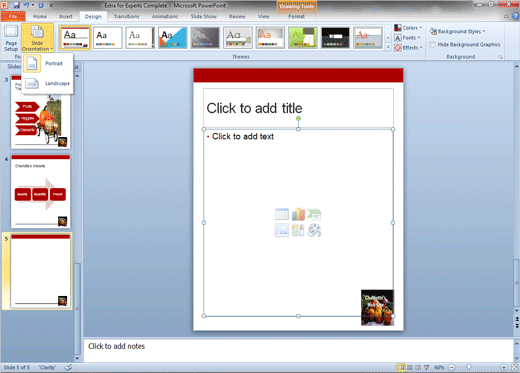Open the File menu button
The width and height of the screenshot is (520, 373).
13,16
